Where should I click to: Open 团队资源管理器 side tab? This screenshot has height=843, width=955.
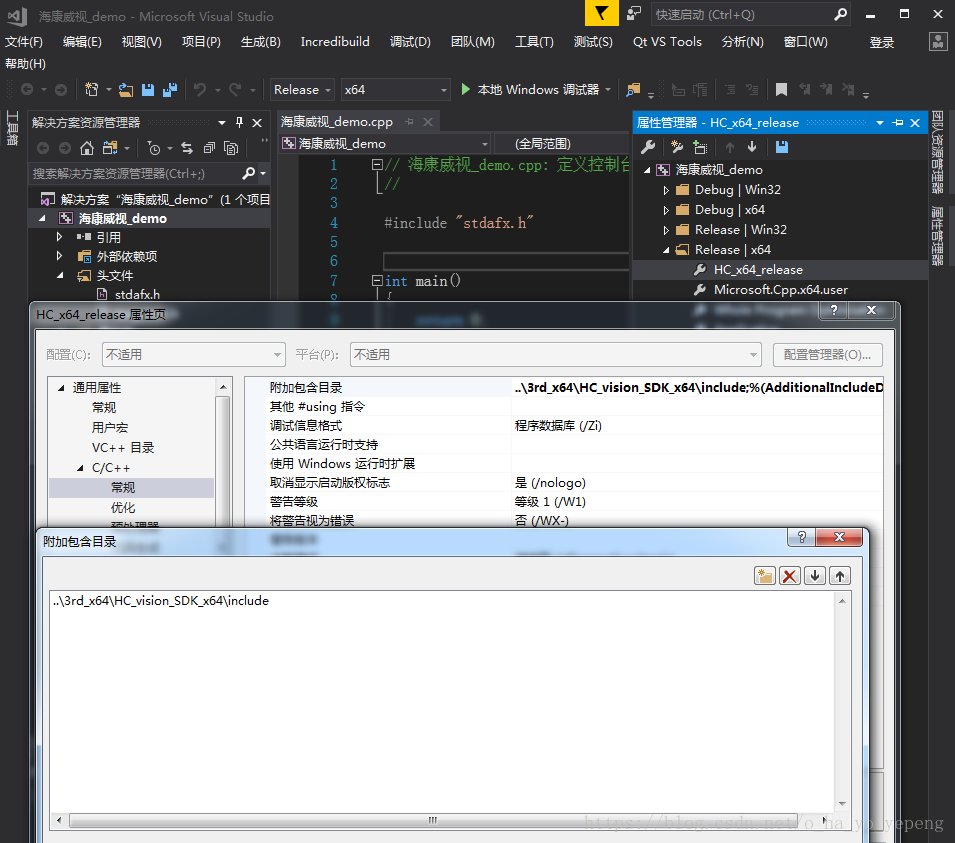(x=938, y=152)
